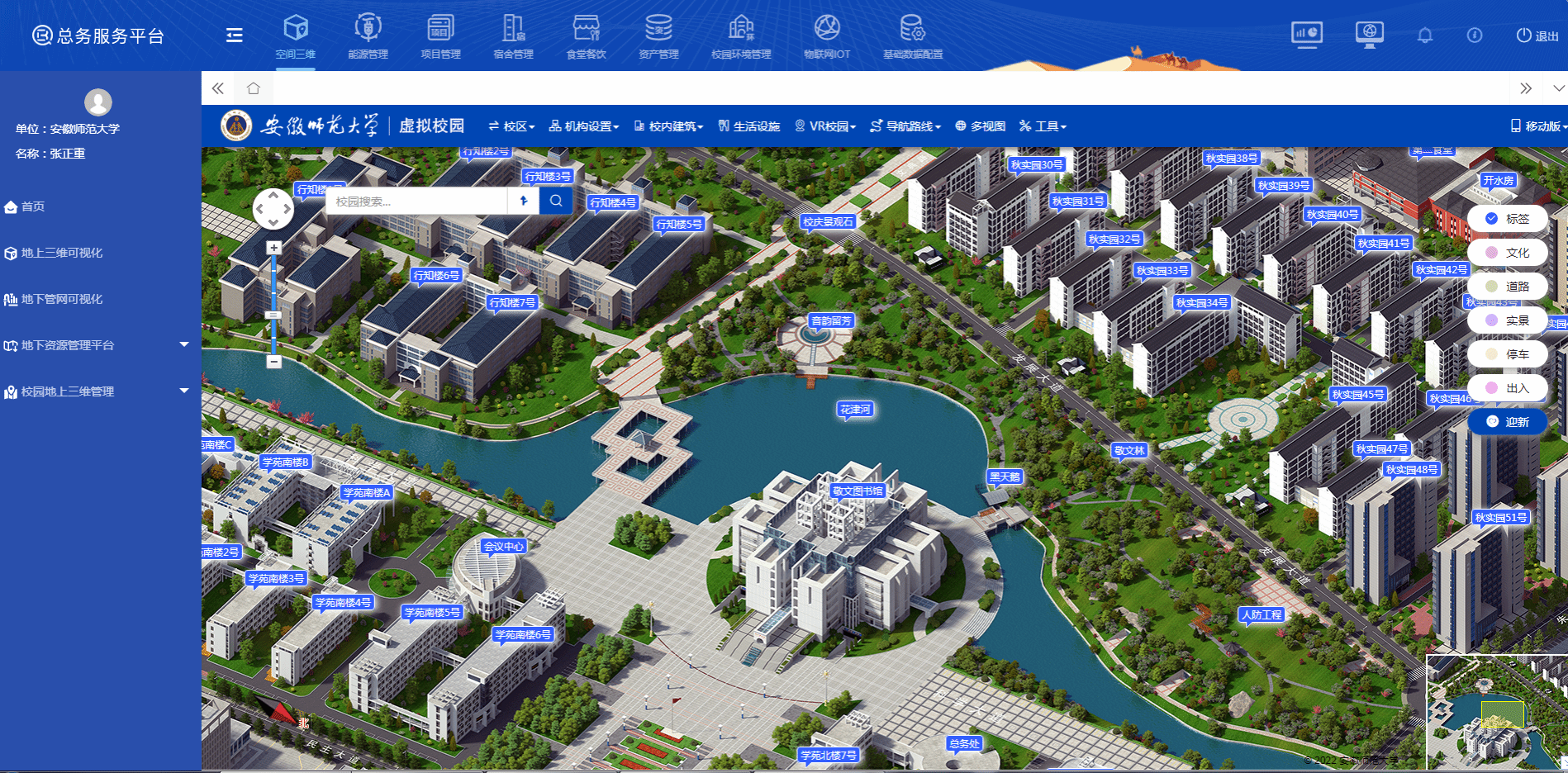The image size is (1568, 773).
Task: Click the overview minimap thumbnail
Action: [1497, 714]
